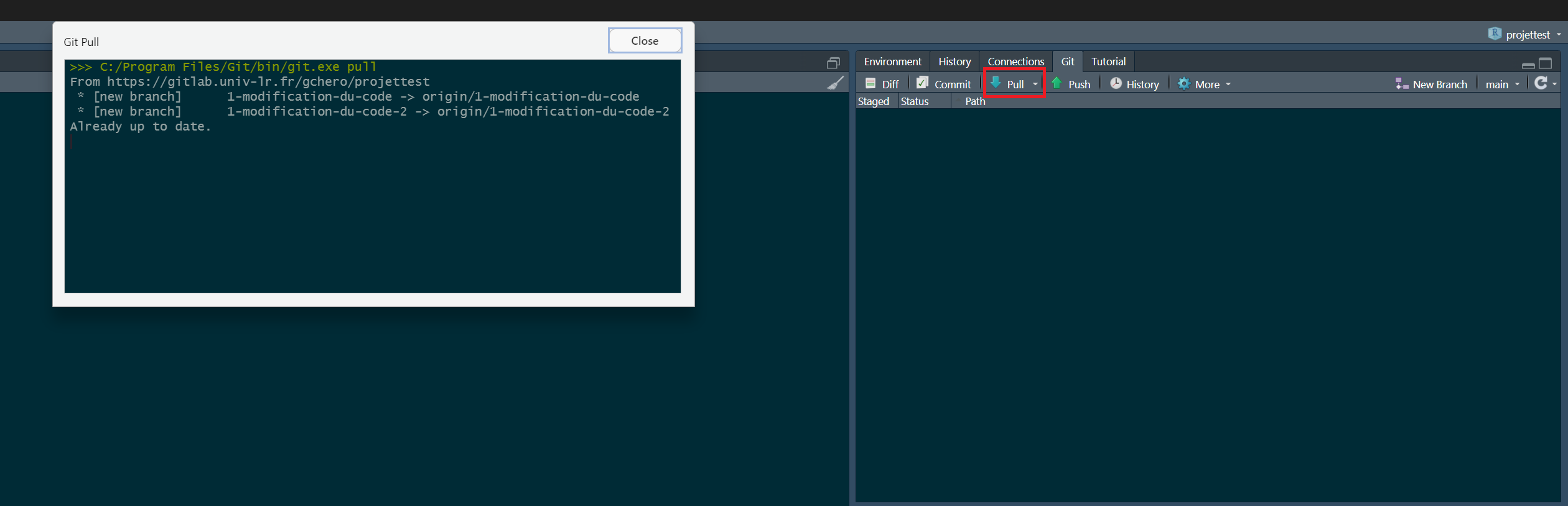The width and height of the screenshot is (1568, 506).
Task: Expand the Pull dropdown arrow
Action: [1035, 85]
